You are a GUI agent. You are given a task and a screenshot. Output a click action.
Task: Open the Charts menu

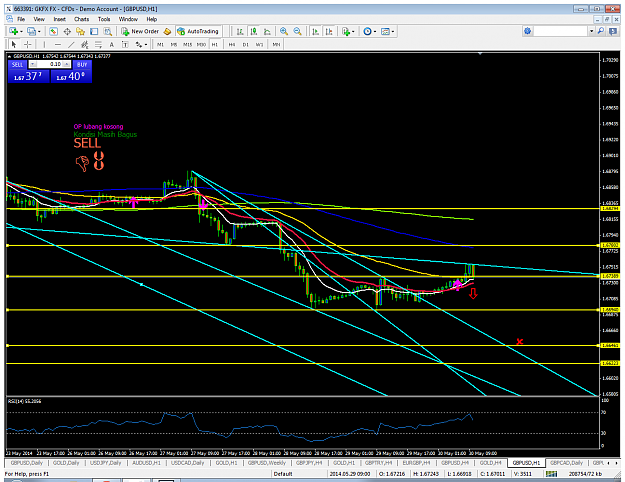pyautogui.click(x=81, y=19)
